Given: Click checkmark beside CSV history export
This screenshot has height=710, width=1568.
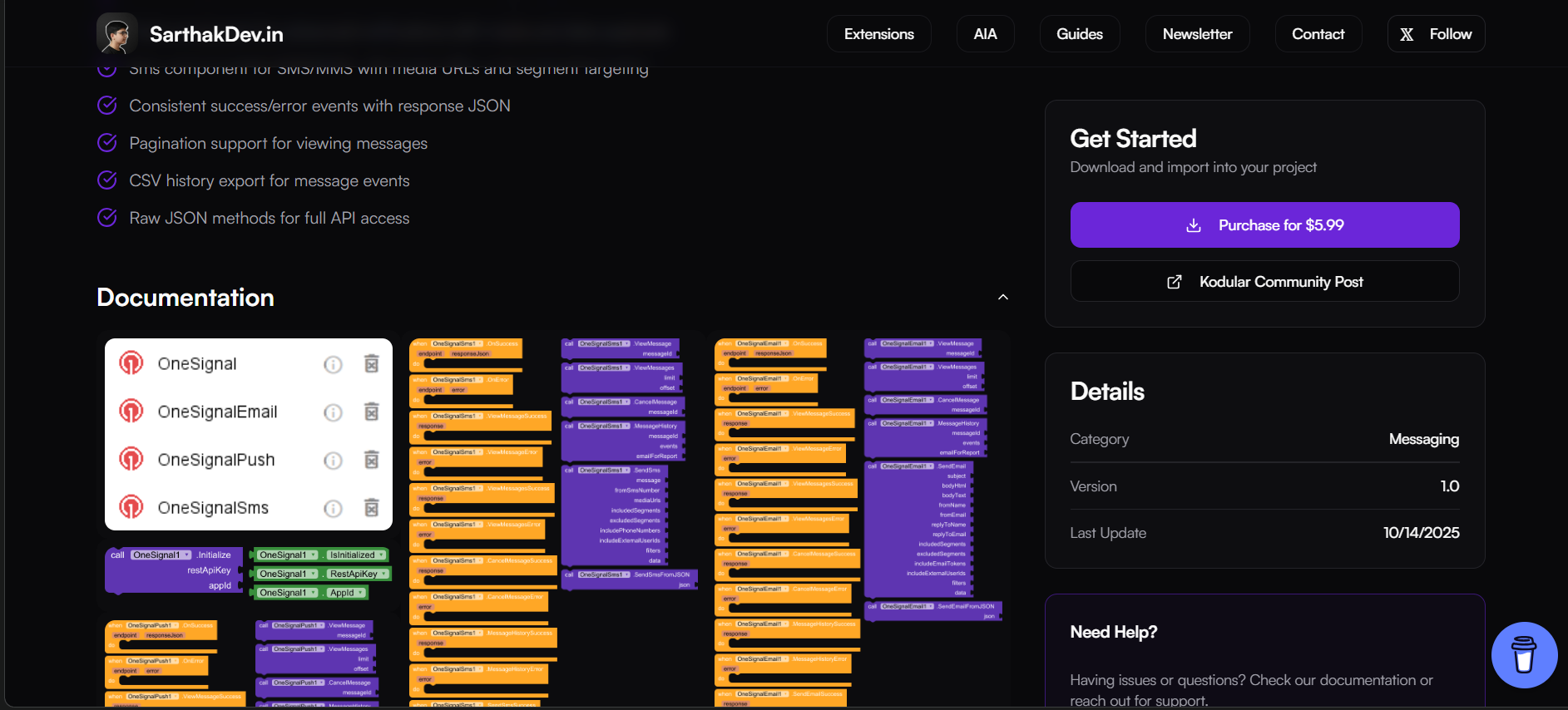Looking at the screenshot, I should pyautogui.click(x=107, y=180).
